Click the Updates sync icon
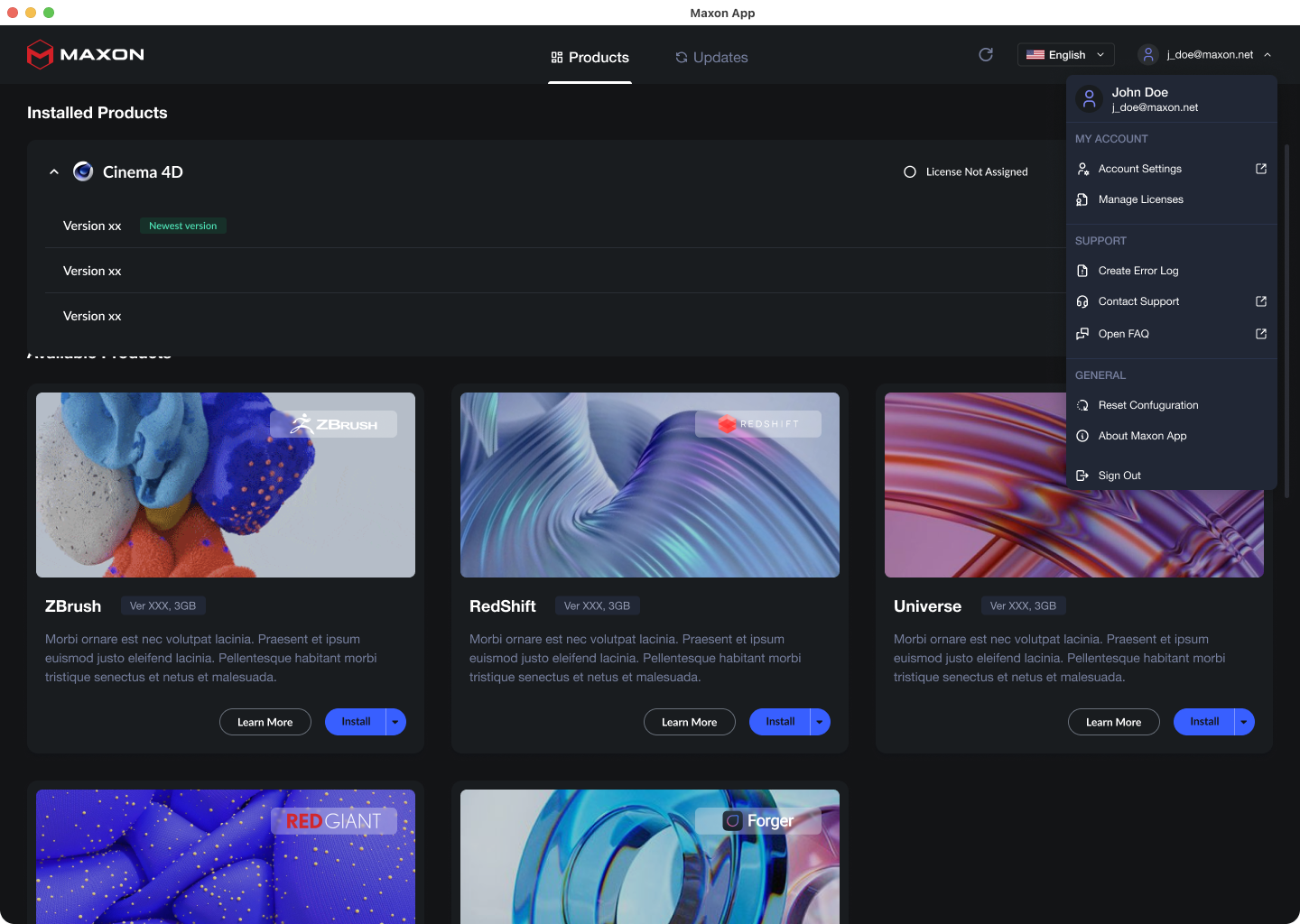1300x924 pixels. click(682, 58)
